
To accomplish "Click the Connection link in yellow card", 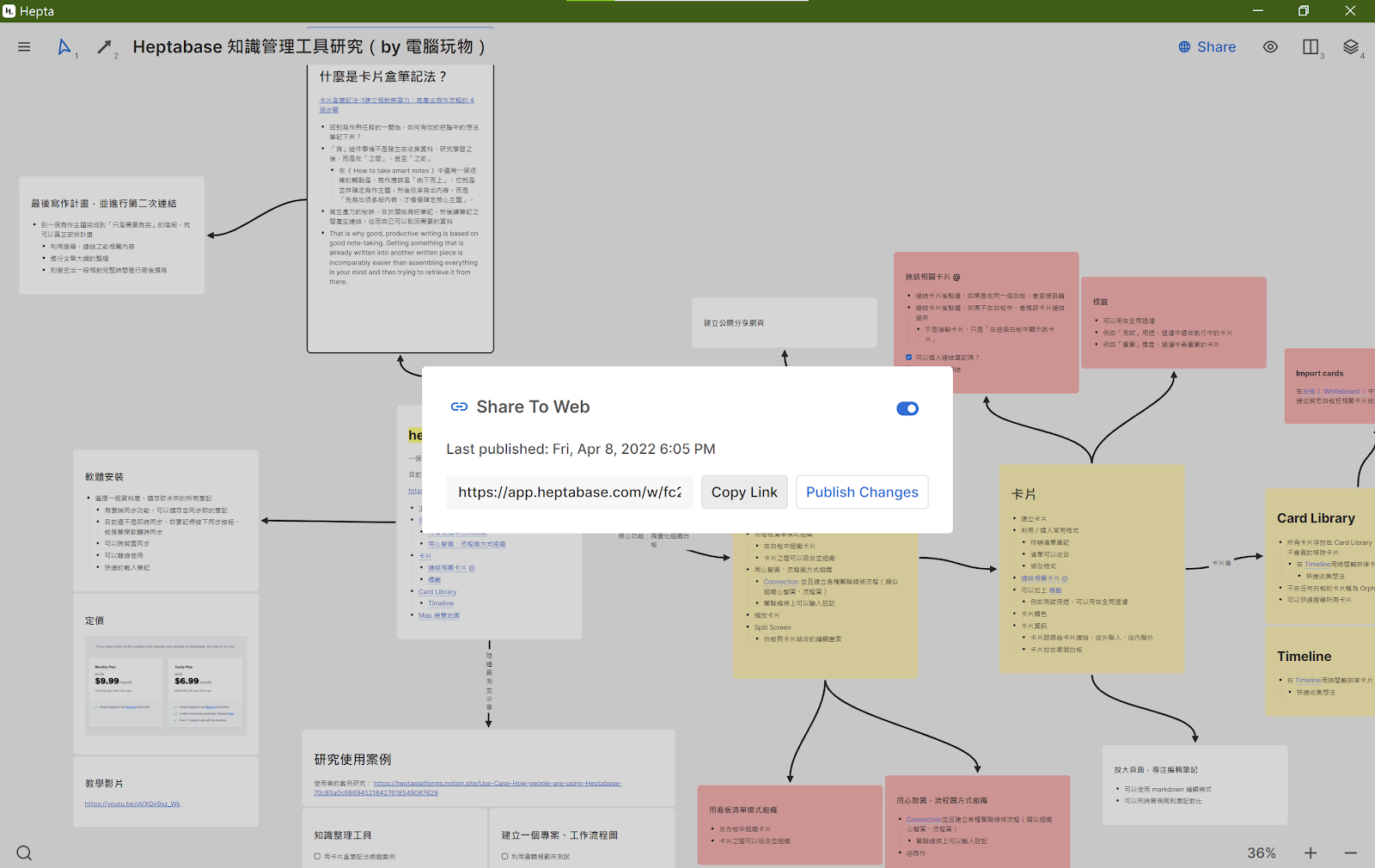I will coord(781,582).
